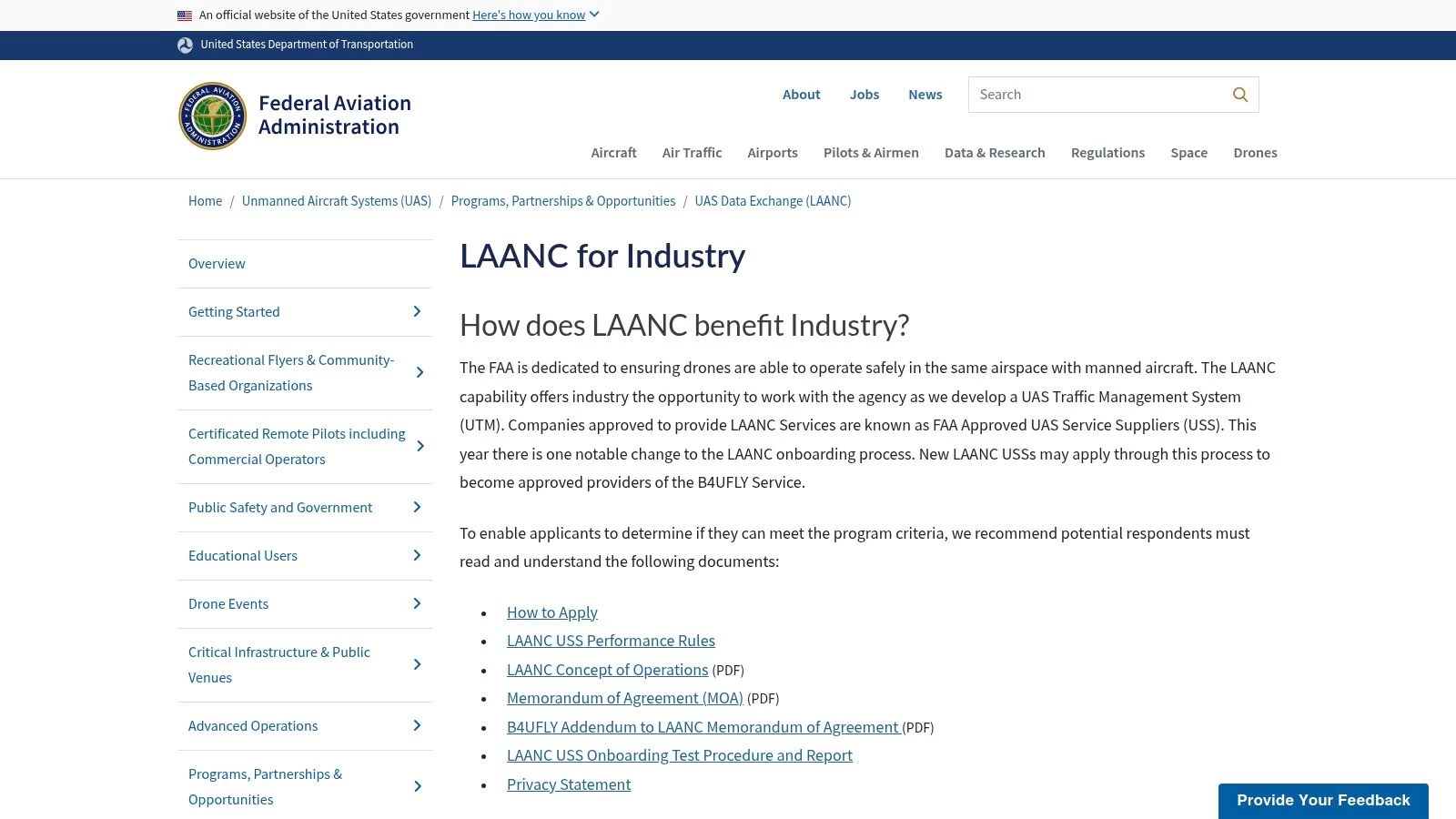Viewport: 1456px width, 819px height.
Task: Open Recreational Flyers & Community-Based Organizations link
Action: tap(291, 373)
